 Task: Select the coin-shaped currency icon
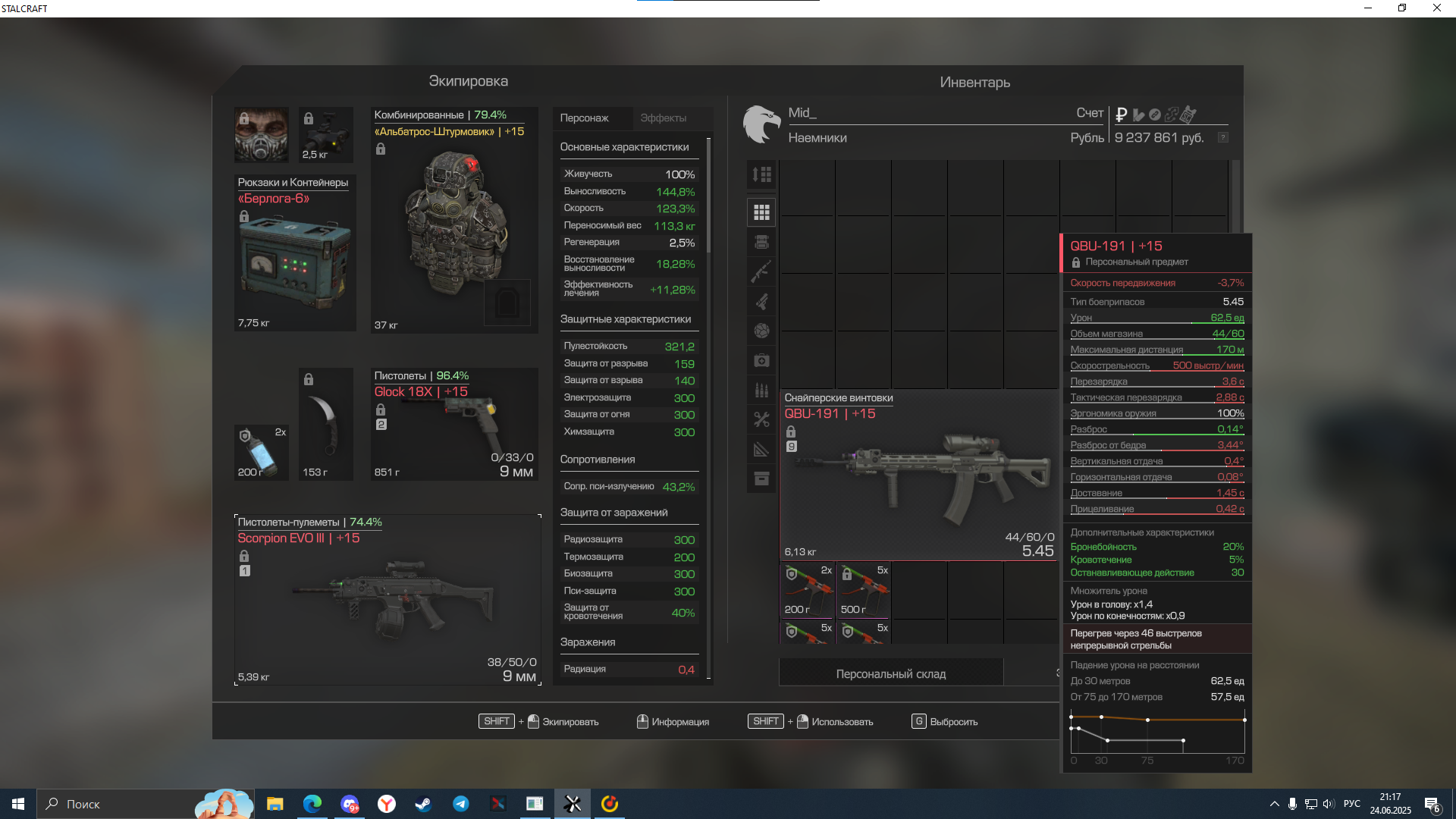1155,115
